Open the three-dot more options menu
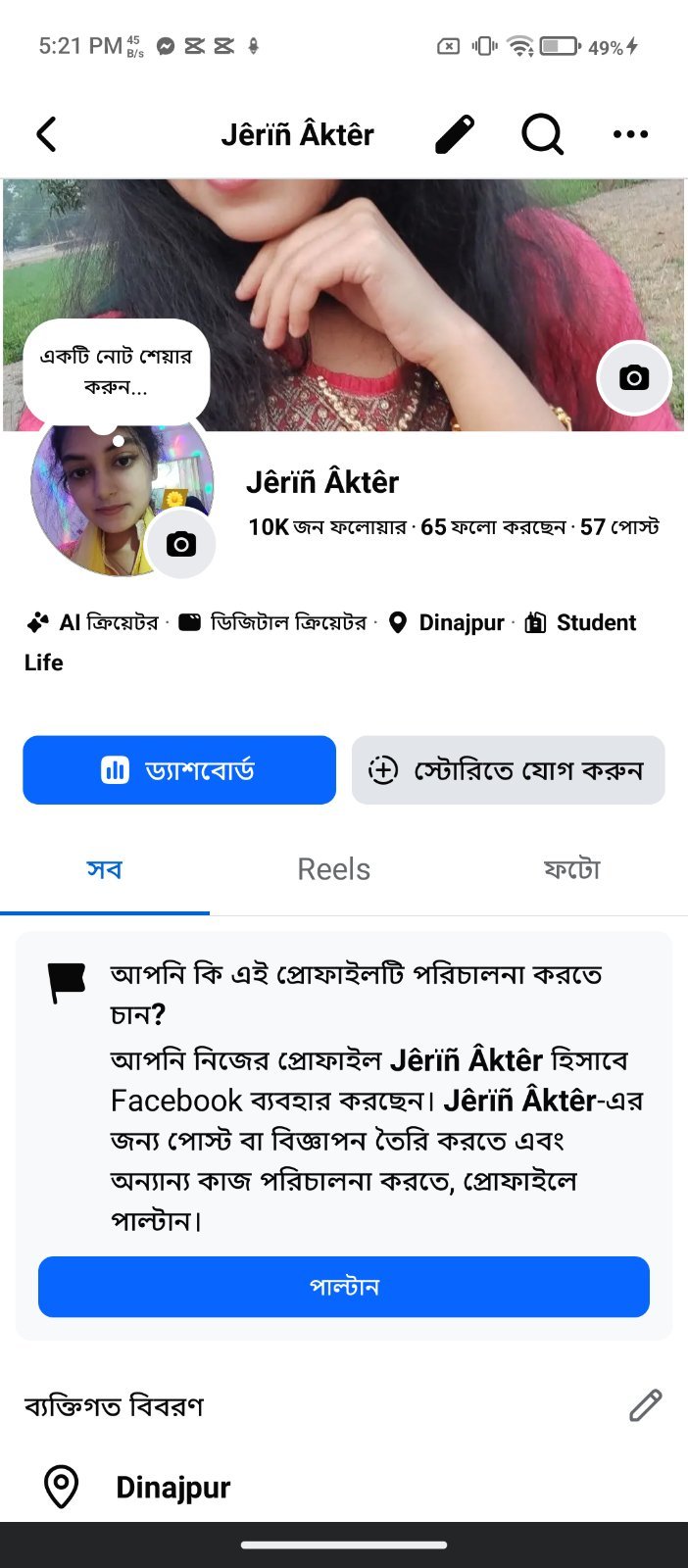The width and height of the screenshot is (688, 1568). click(x=630, y=134)
